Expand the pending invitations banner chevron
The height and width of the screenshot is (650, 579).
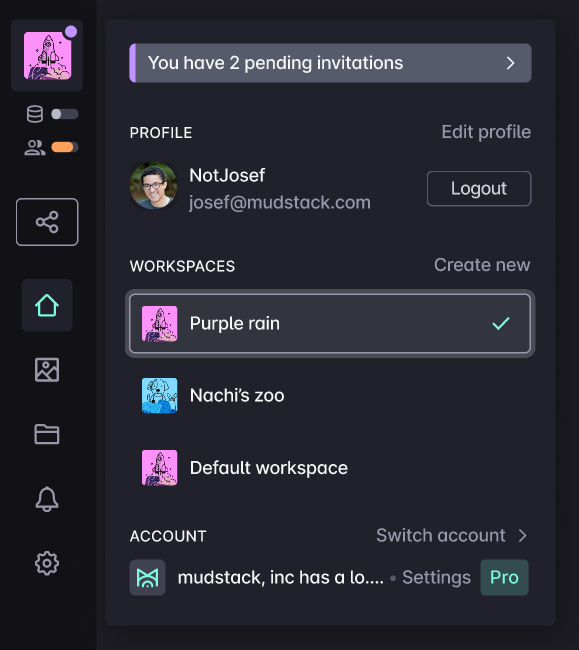[x=510, y=63]
